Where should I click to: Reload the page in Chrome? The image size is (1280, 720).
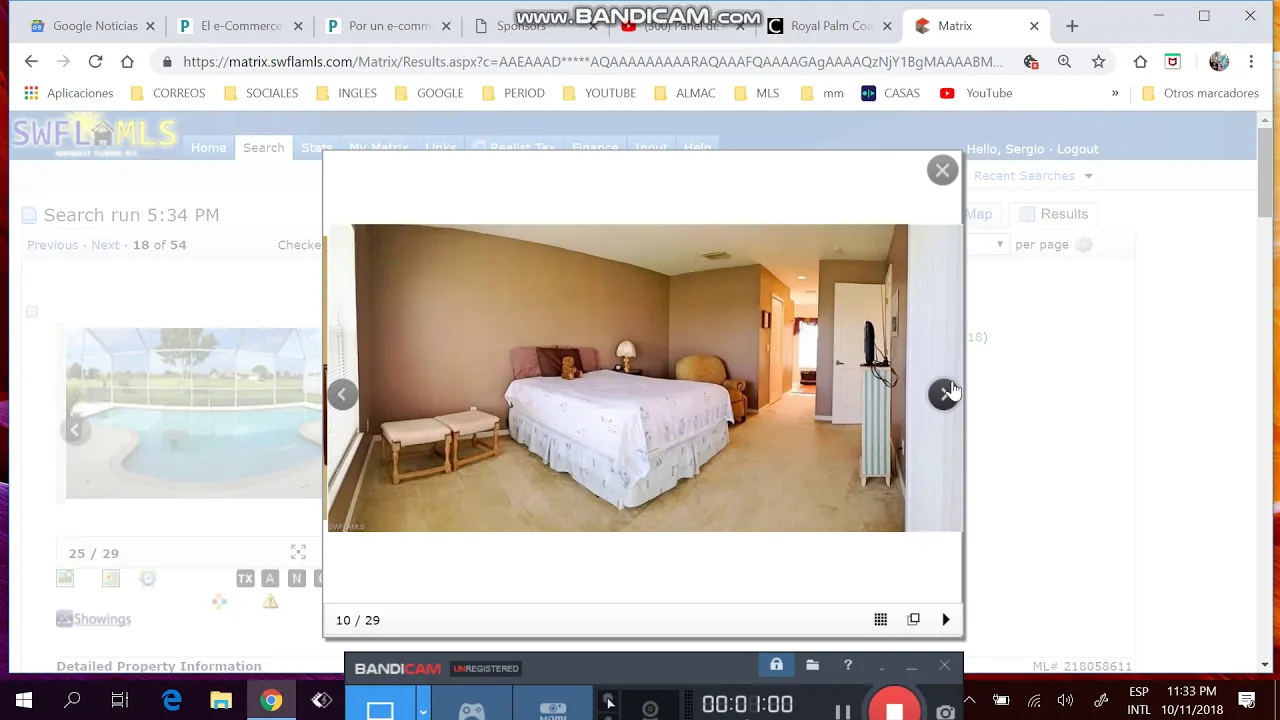click(95, 62)
